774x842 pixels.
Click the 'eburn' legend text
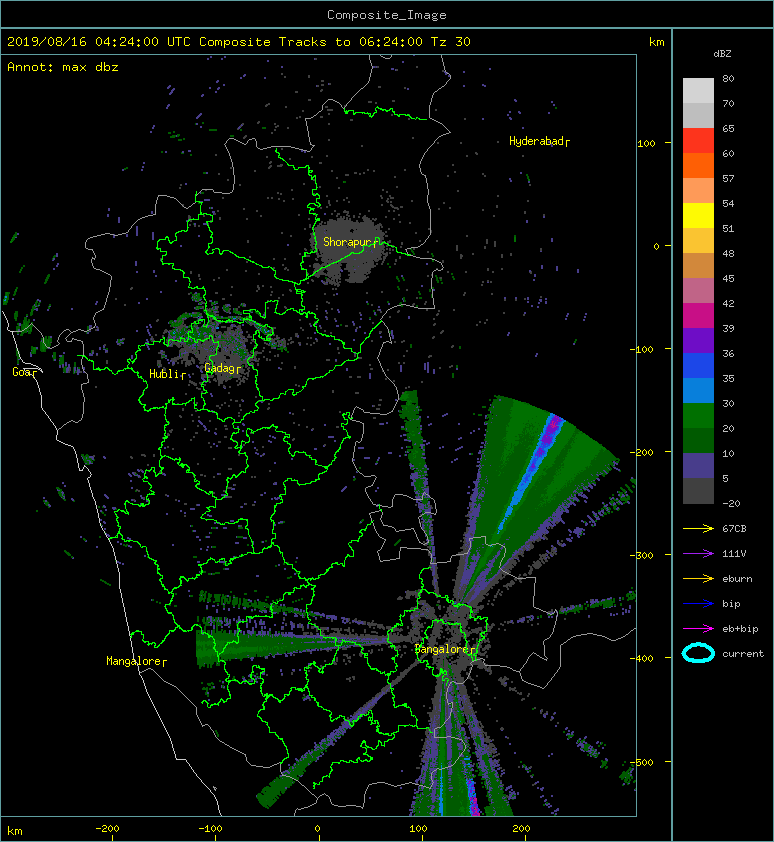(737, 579)
